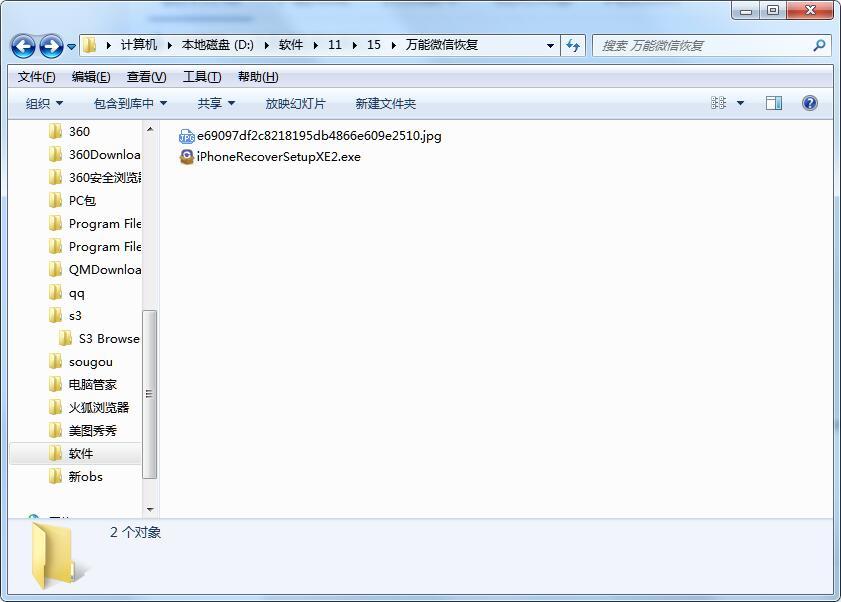Select the PC包 folder in tree
This screenshot has height=602, width=841.
coord(82,201)
